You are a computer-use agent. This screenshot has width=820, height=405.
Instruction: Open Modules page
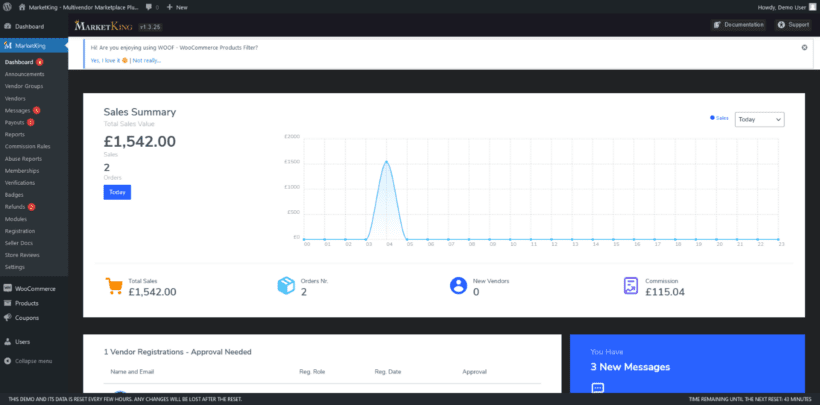click(16, 219)
